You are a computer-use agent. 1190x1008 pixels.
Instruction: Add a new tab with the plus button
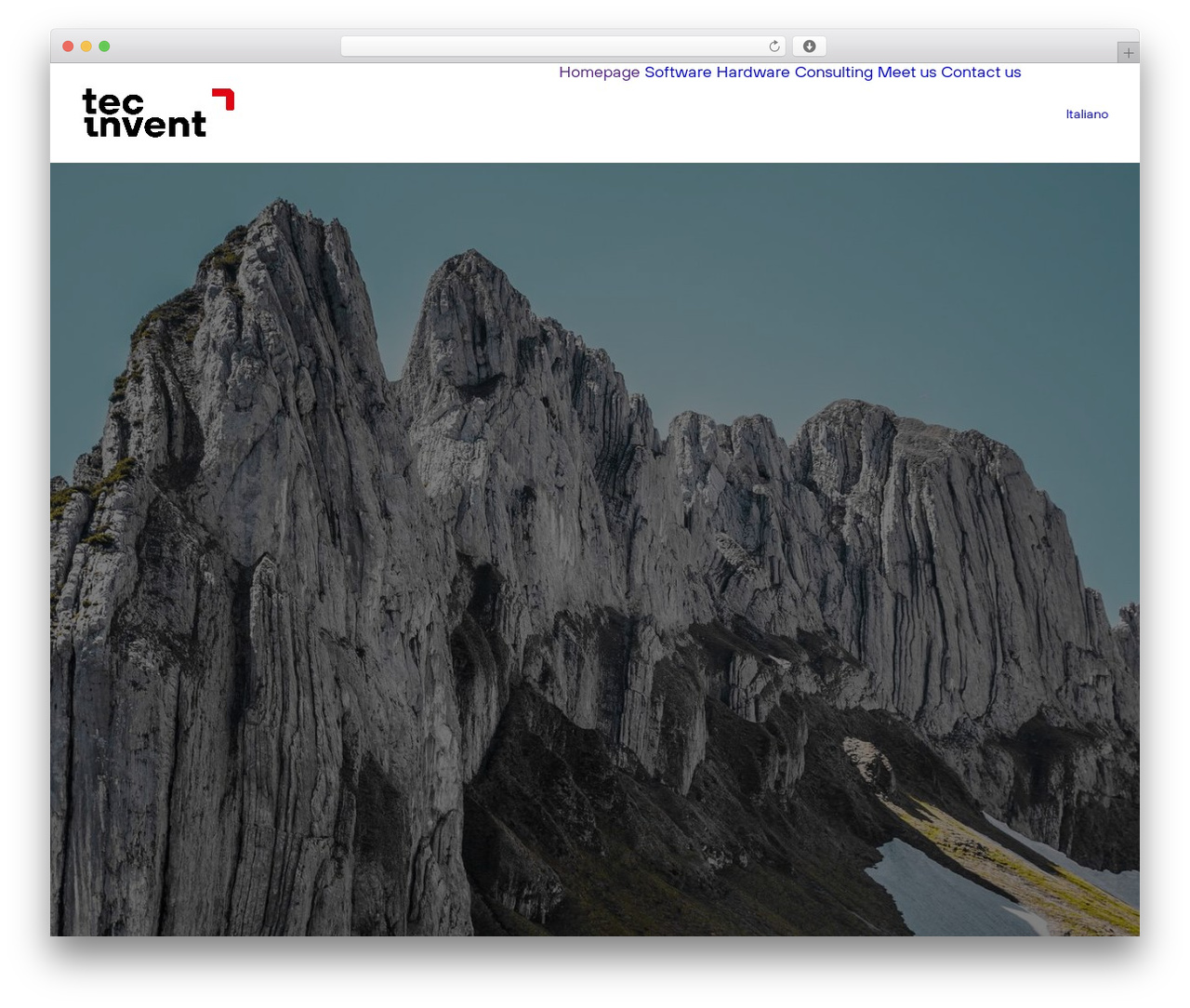1129,53
